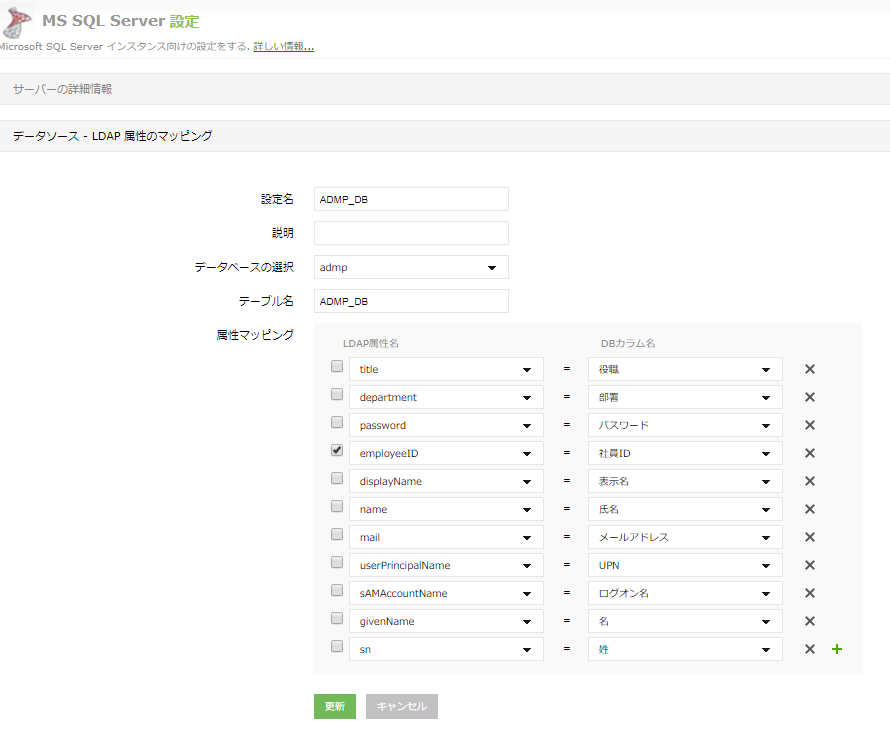Check the givenName attribute checkbox
Image resolution: width=890 pixels, height=738 pixels.
[337, 618]
